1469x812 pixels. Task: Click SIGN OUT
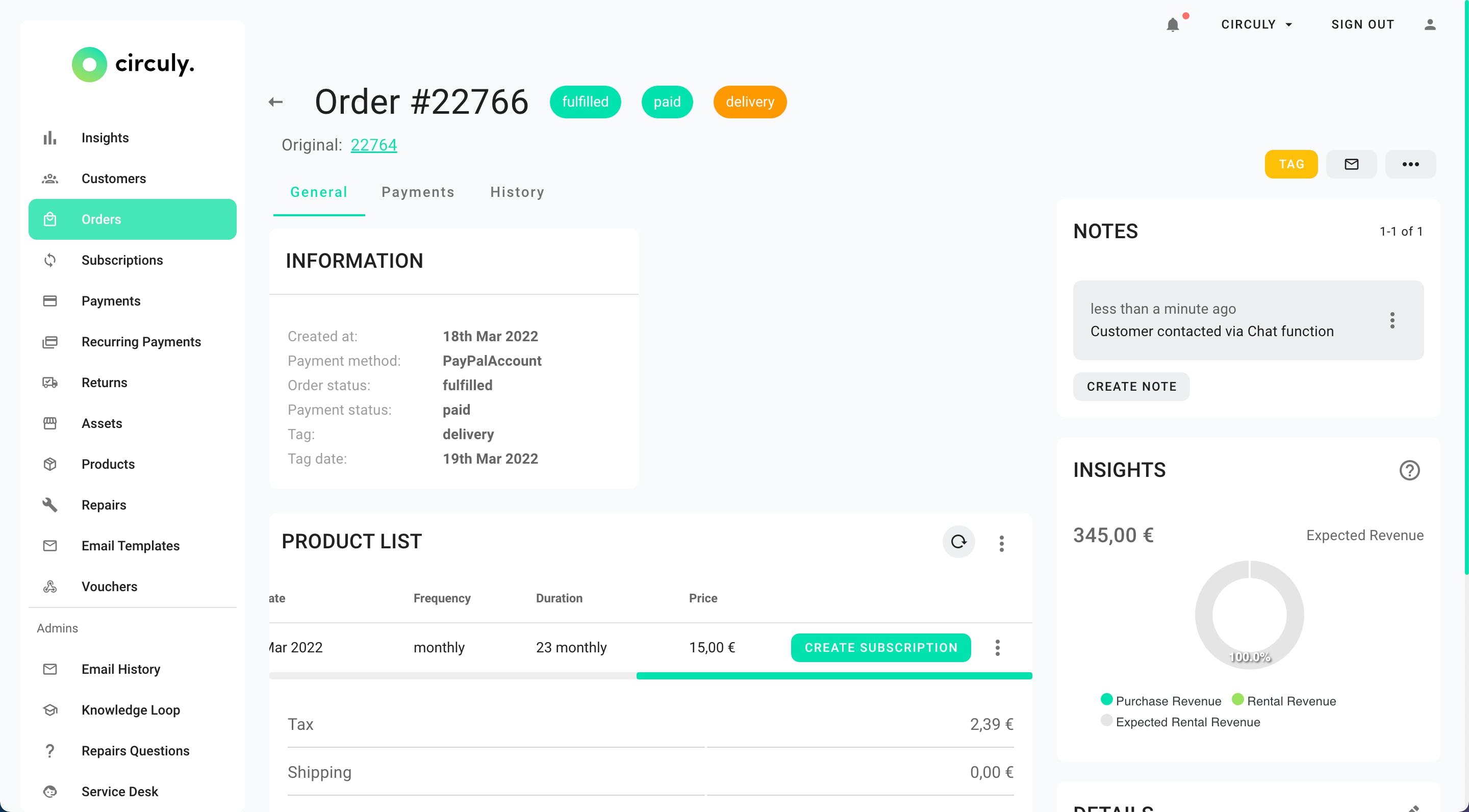[x=1362, y=24]
